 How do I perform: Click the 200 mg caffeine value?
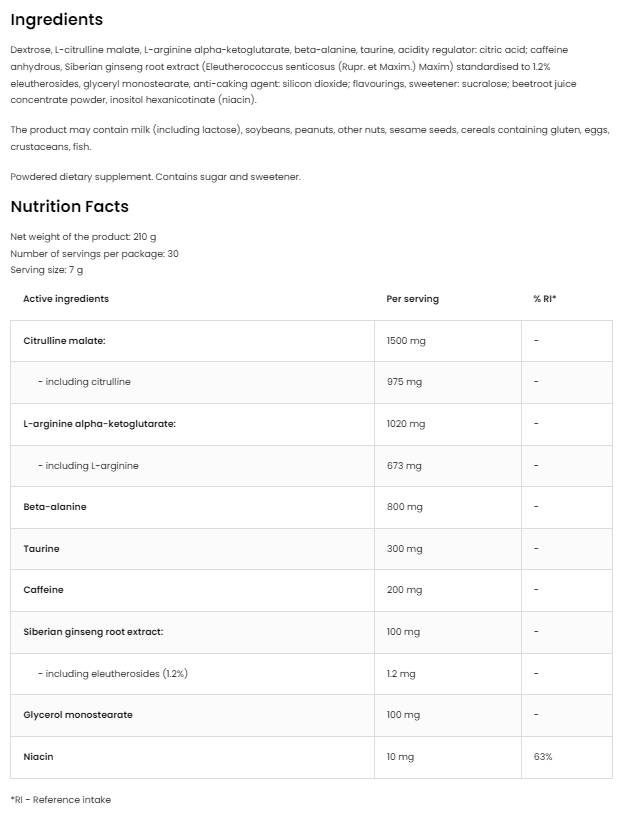404,590
